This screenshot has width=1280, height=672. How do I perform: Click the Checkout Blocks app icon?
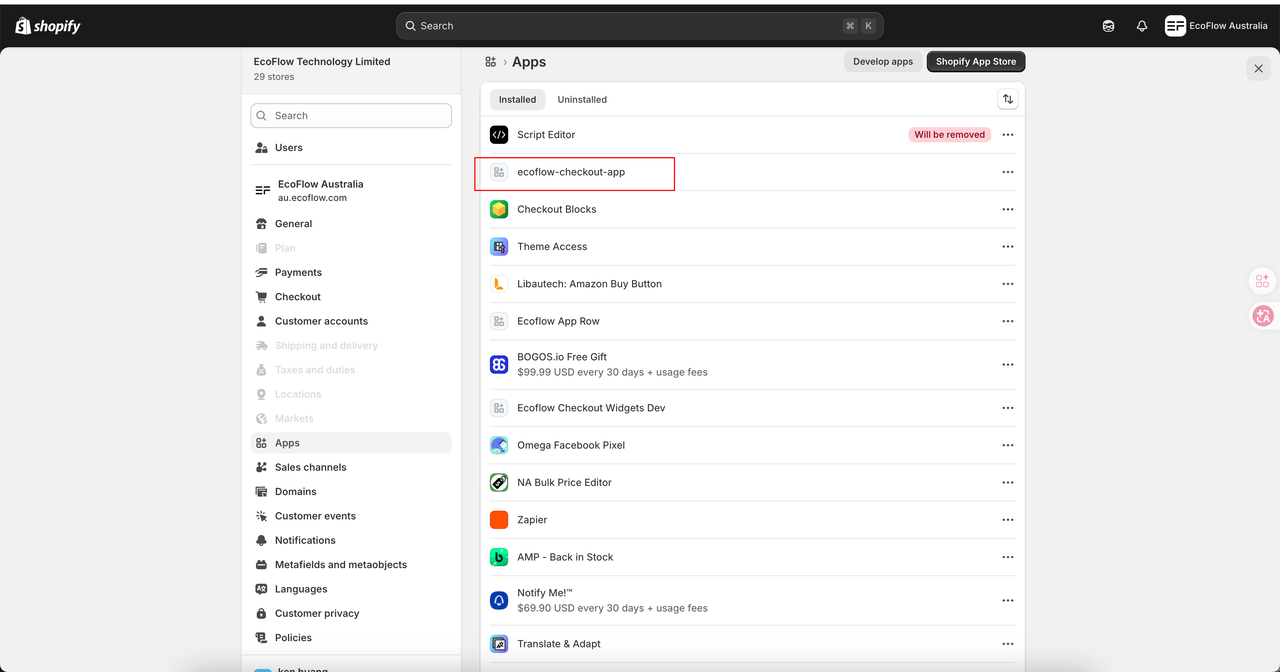click(499, 209)
